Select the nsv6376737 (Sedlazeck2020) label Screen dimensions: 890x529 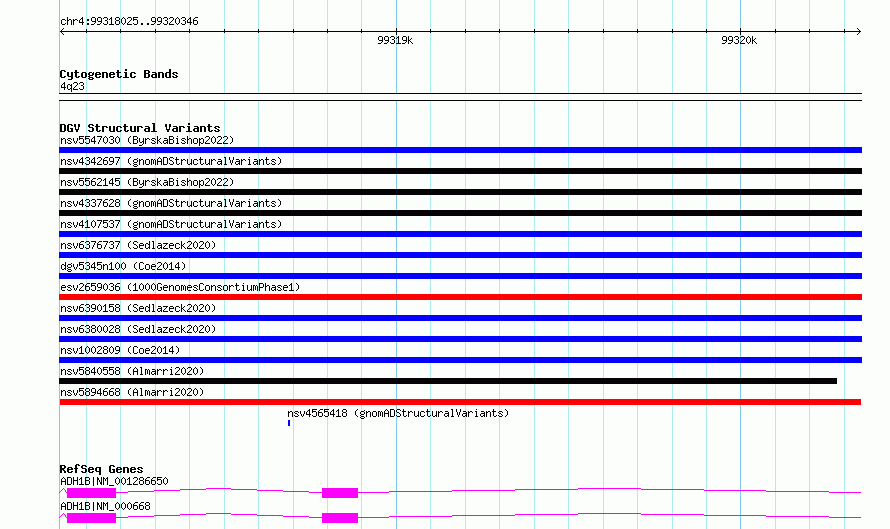point(138,245)
